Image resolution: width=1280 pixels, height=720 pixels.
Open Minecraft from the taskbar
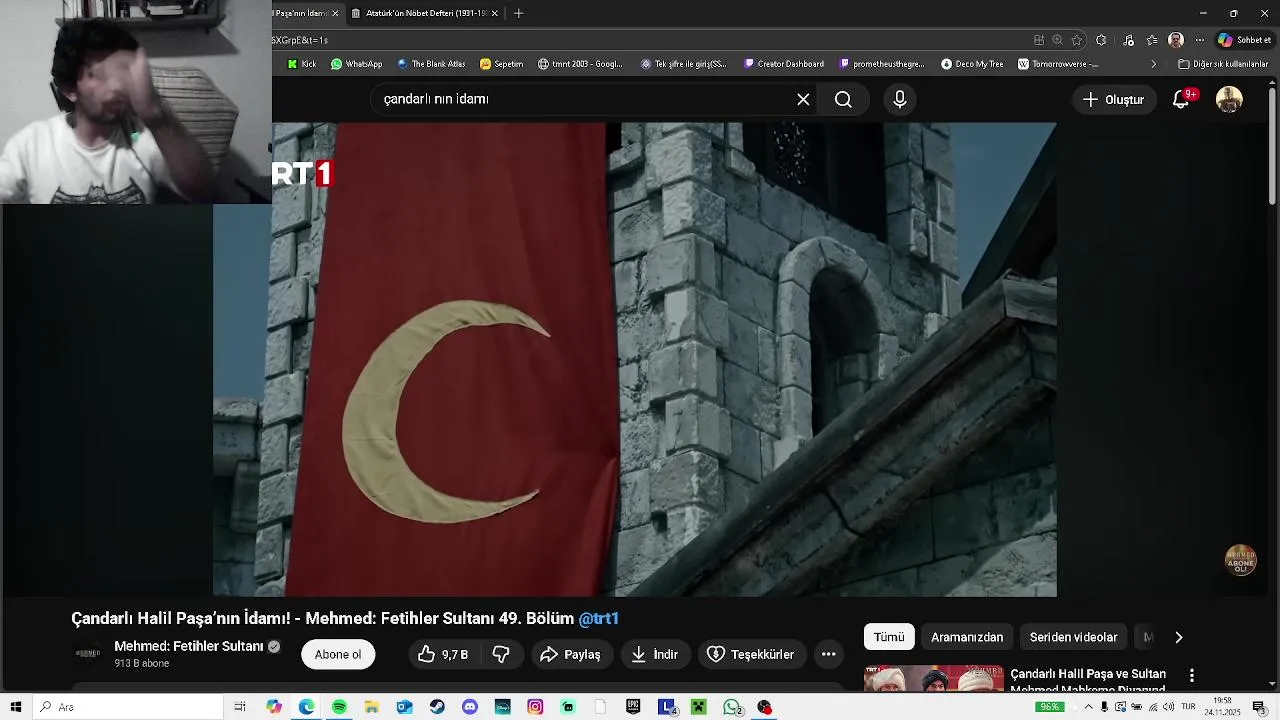tap(698, 707)
